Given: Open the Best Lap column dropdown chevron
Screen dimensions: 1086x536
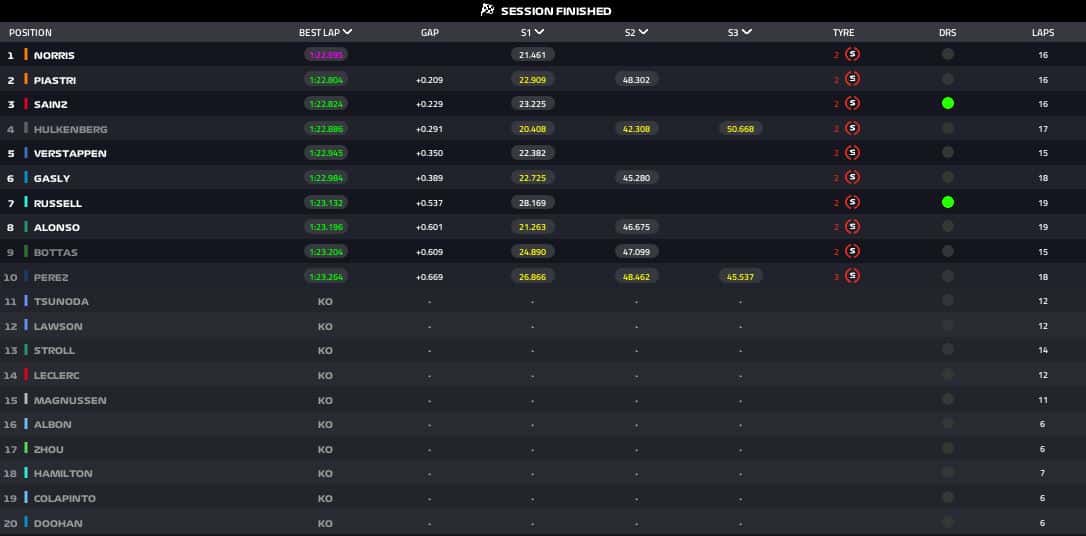Looking at the screenshot, I should (x=348, y=32).
